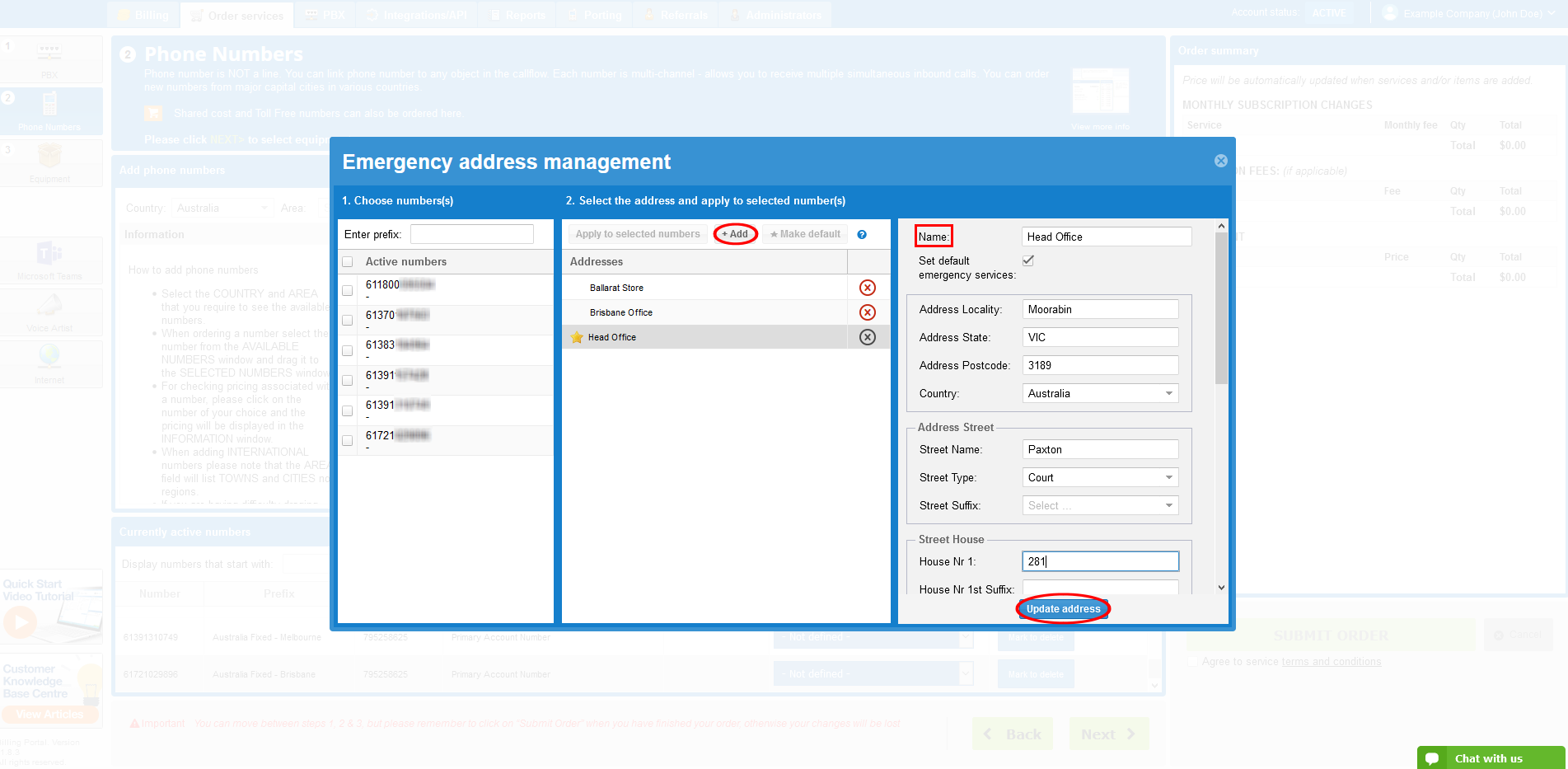Close the Emergency address management dialog
The image size is (1568, 769).
[x=1220, y=161]
